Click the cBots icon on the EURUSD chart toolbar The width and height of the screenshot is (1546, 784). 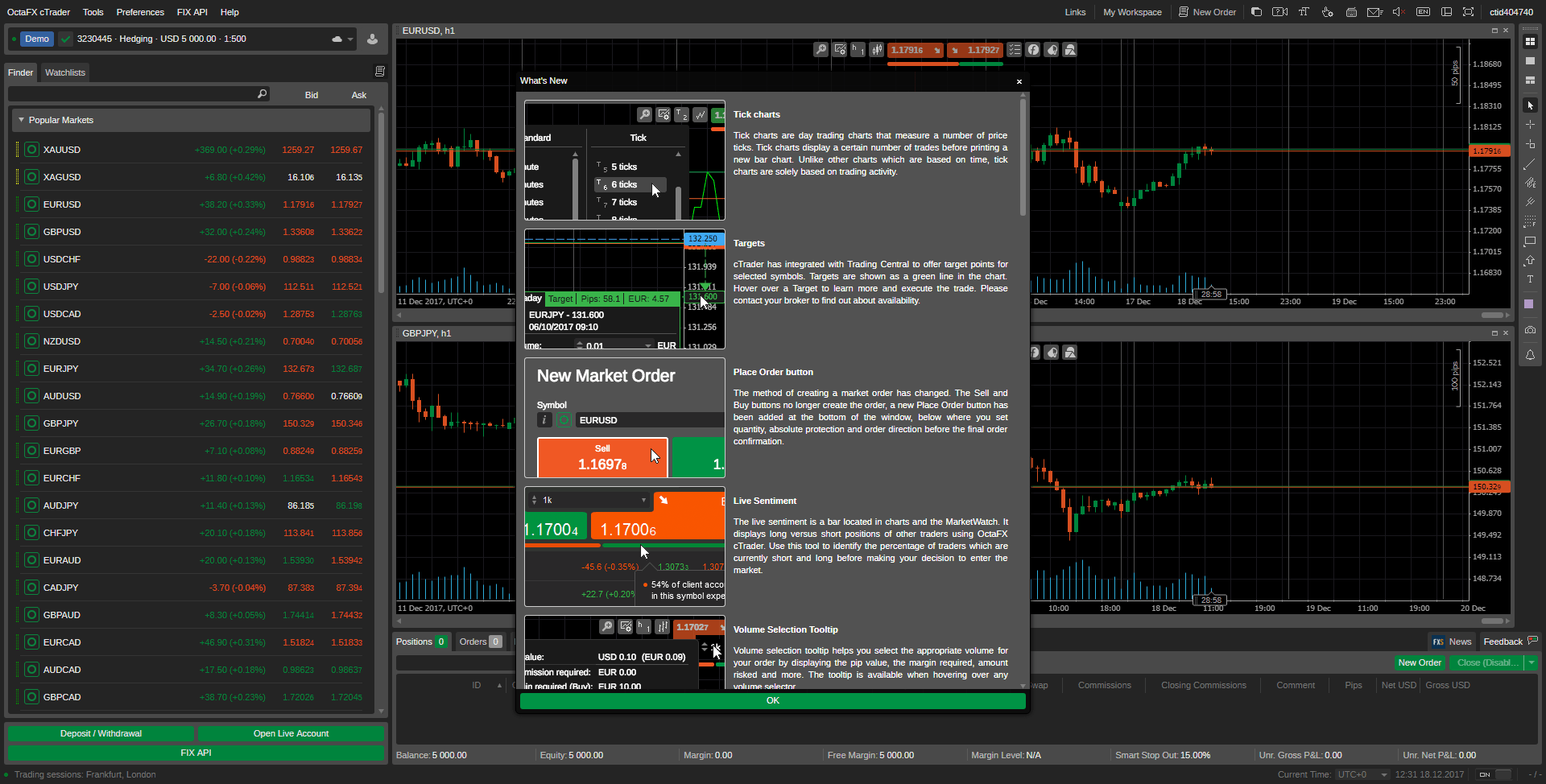click(1052, 50)
